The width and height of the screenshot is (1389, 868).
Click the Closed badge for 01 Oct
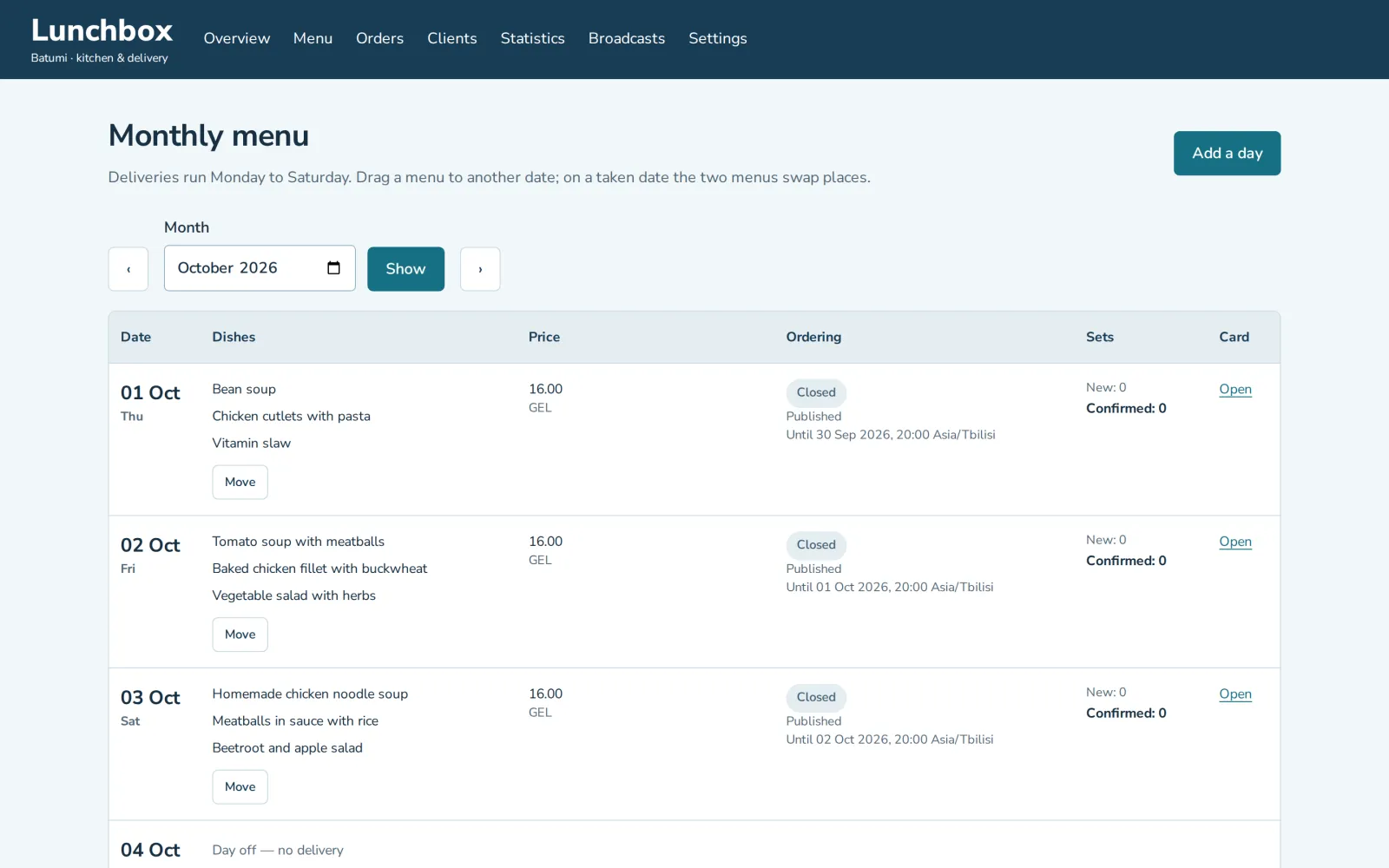point(816,392)
